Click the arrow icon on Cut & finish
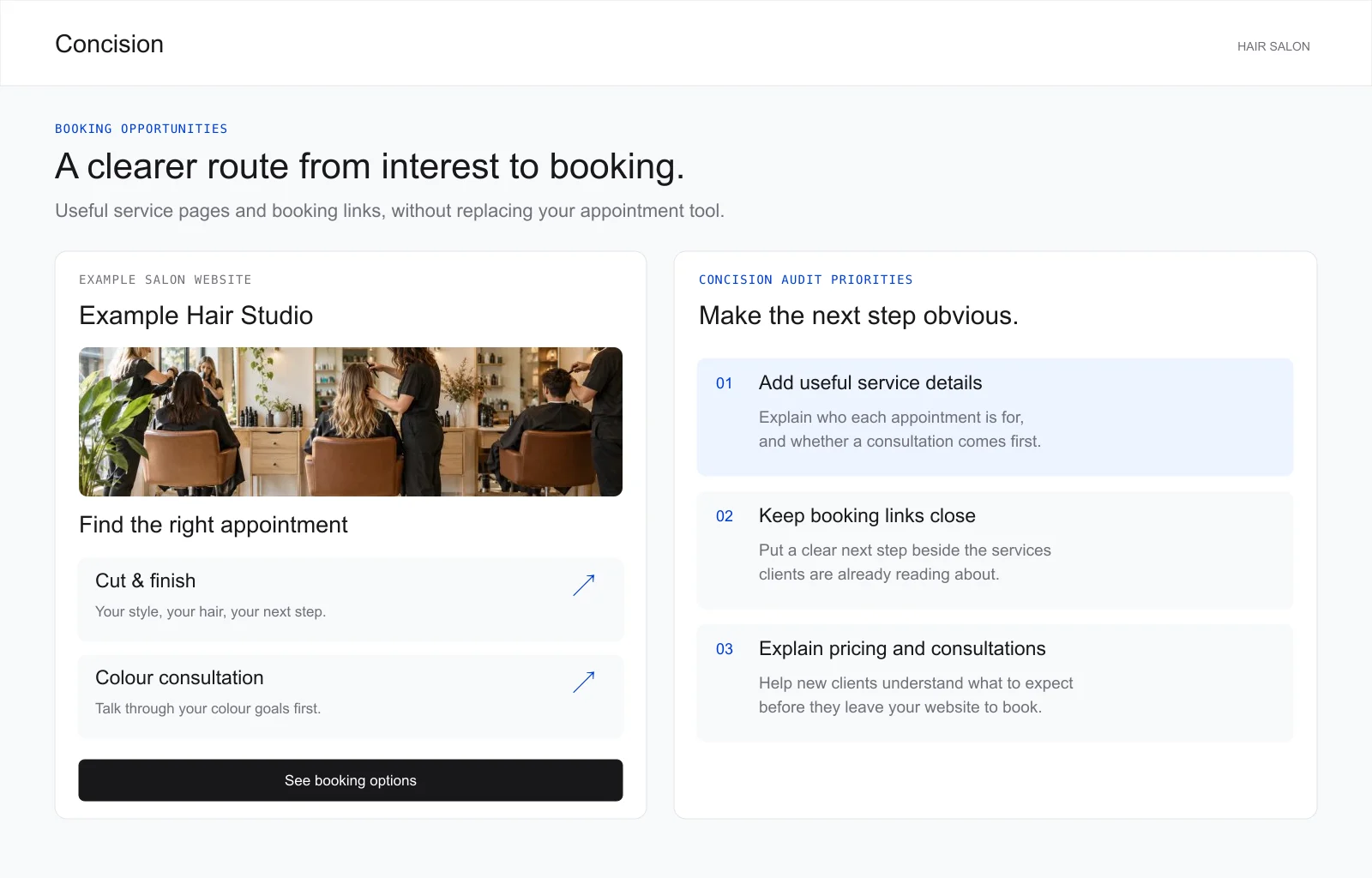1372x878 pixels. coord(584,585)
